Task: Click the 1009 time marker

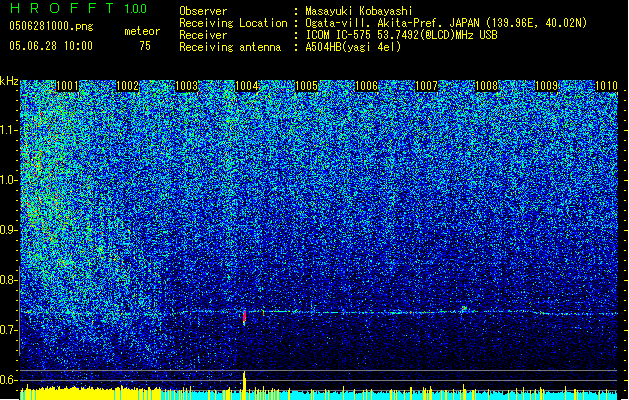Action: click(546, 86)
